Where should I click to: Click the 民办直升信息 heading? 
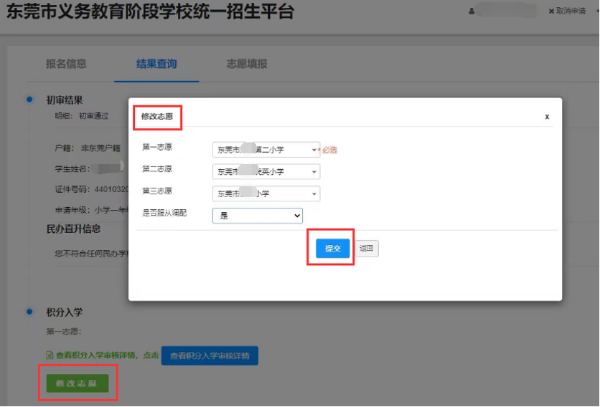pyautogui.click(x=73, y=229)
